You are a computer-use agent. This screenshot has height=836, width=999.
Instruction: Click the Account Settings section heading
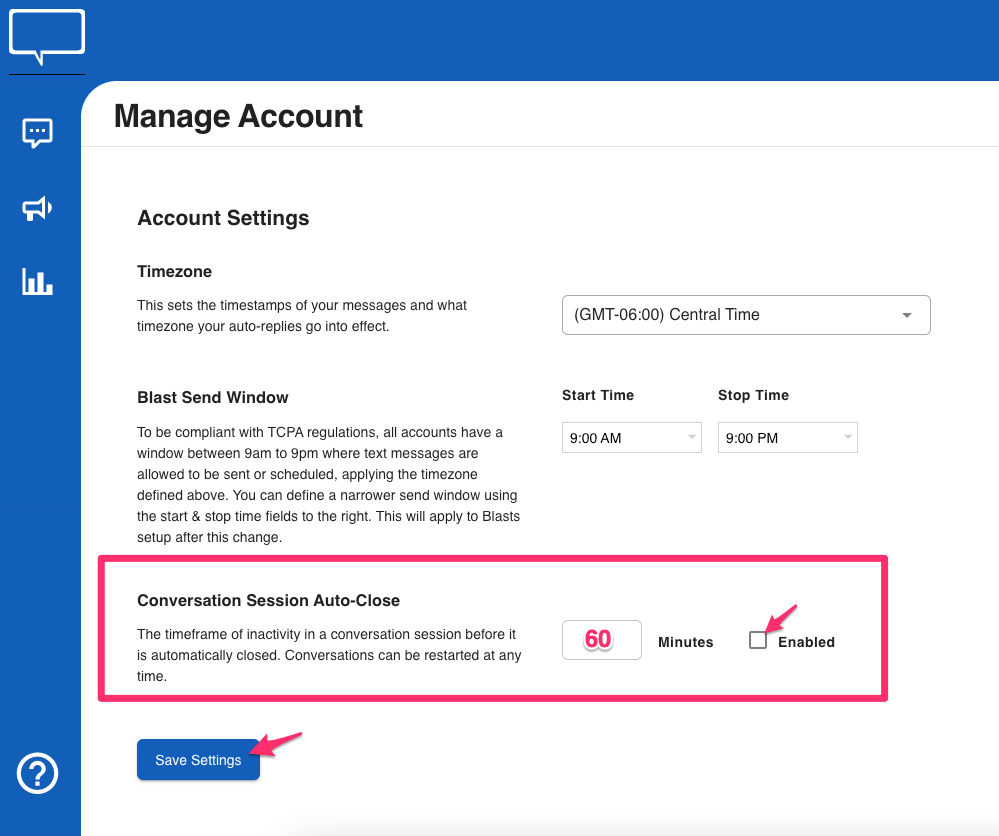click(x=223, y=218)
